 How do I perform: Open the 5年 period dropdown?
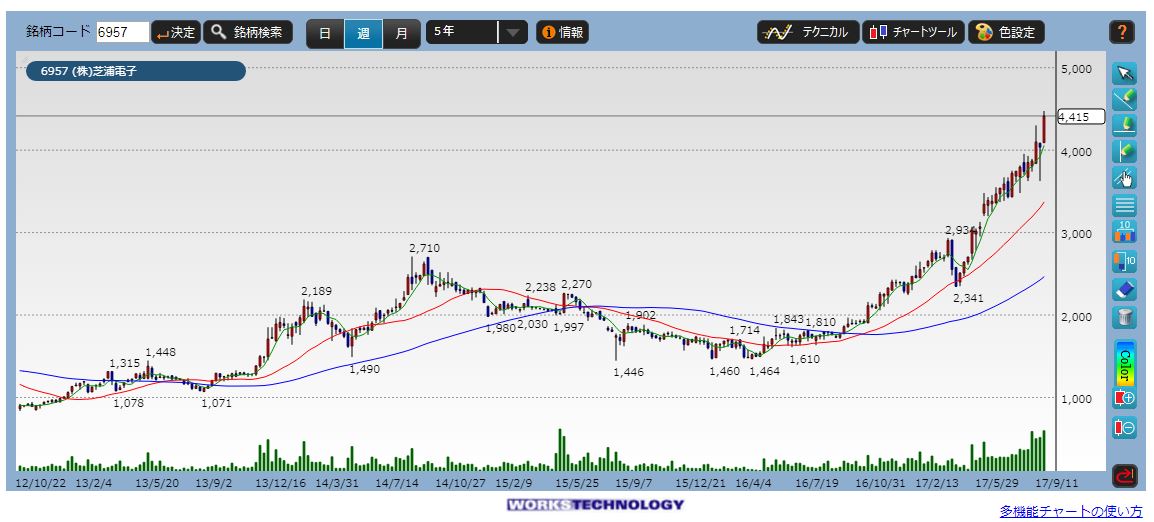(x=476, y=32)
